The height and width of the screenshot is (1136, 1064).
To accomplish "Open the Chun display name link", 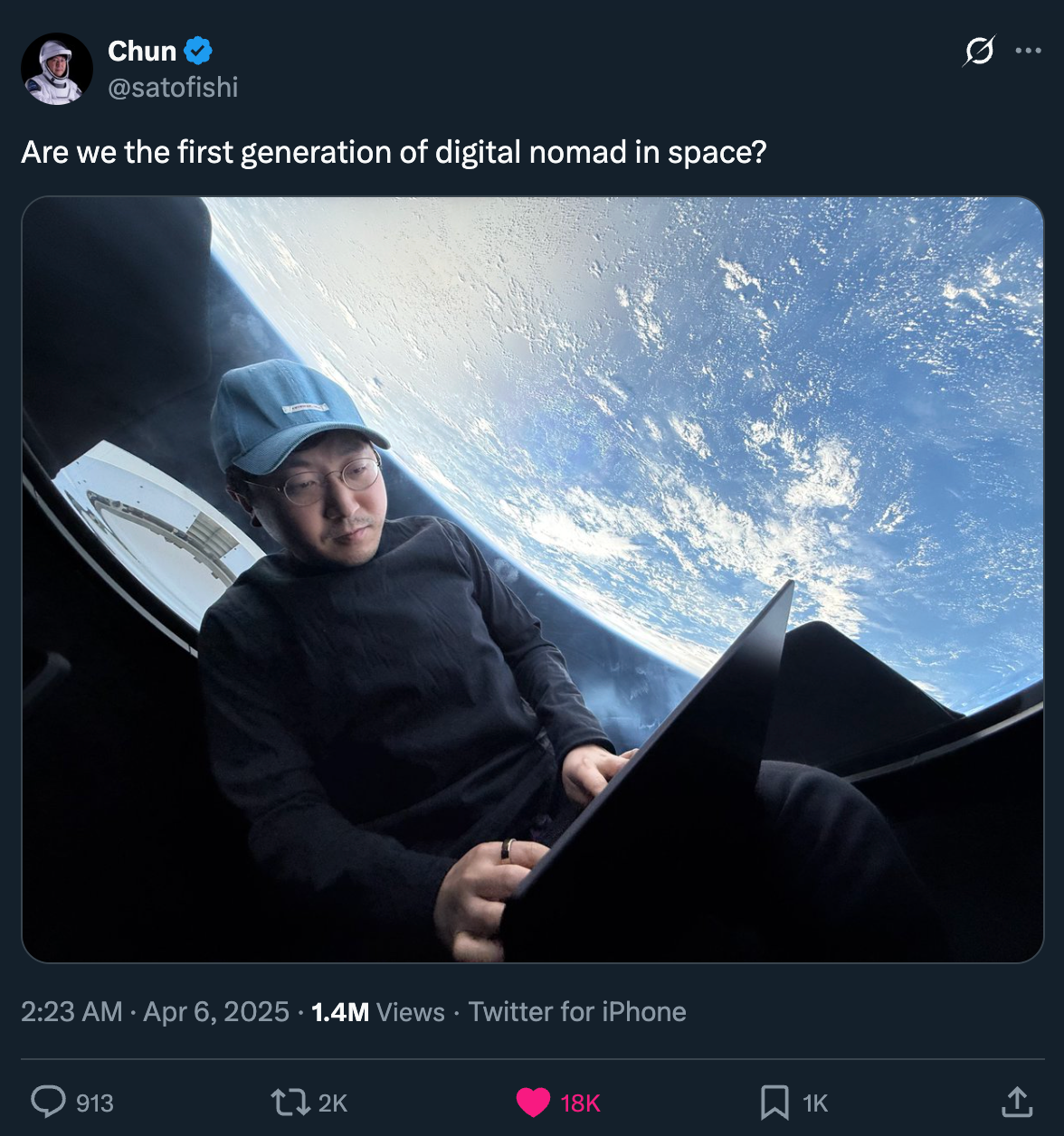I will click(x=142, y=51).
